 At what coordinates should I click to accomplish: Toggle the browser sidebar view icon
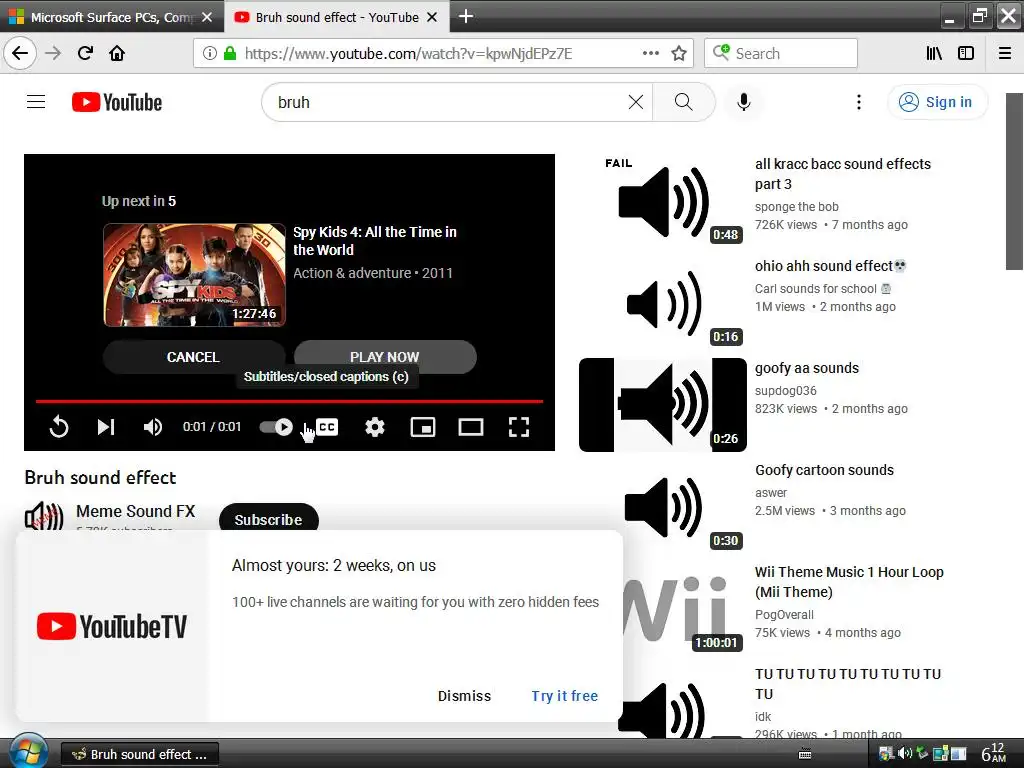[966, 53]
